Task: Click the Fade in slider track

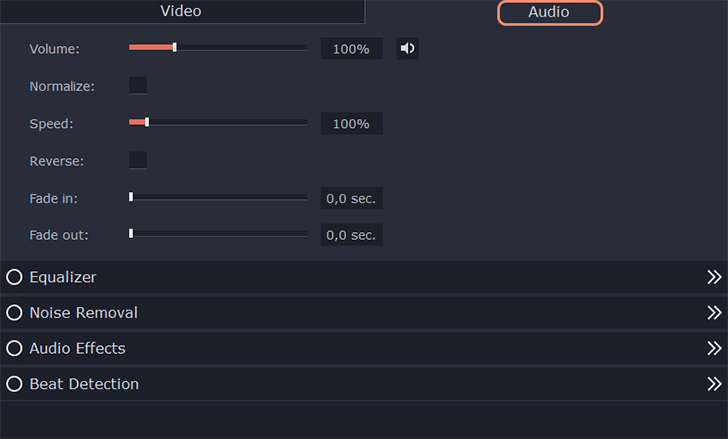Action: tap(218, 197)
